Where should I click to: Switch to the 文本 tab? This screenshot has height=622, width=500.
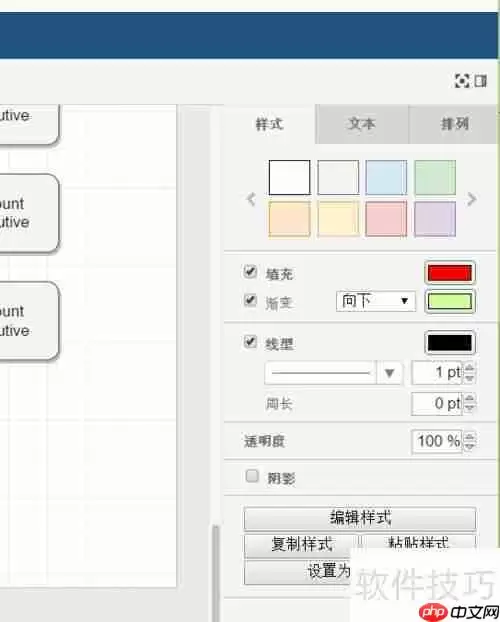362,124
